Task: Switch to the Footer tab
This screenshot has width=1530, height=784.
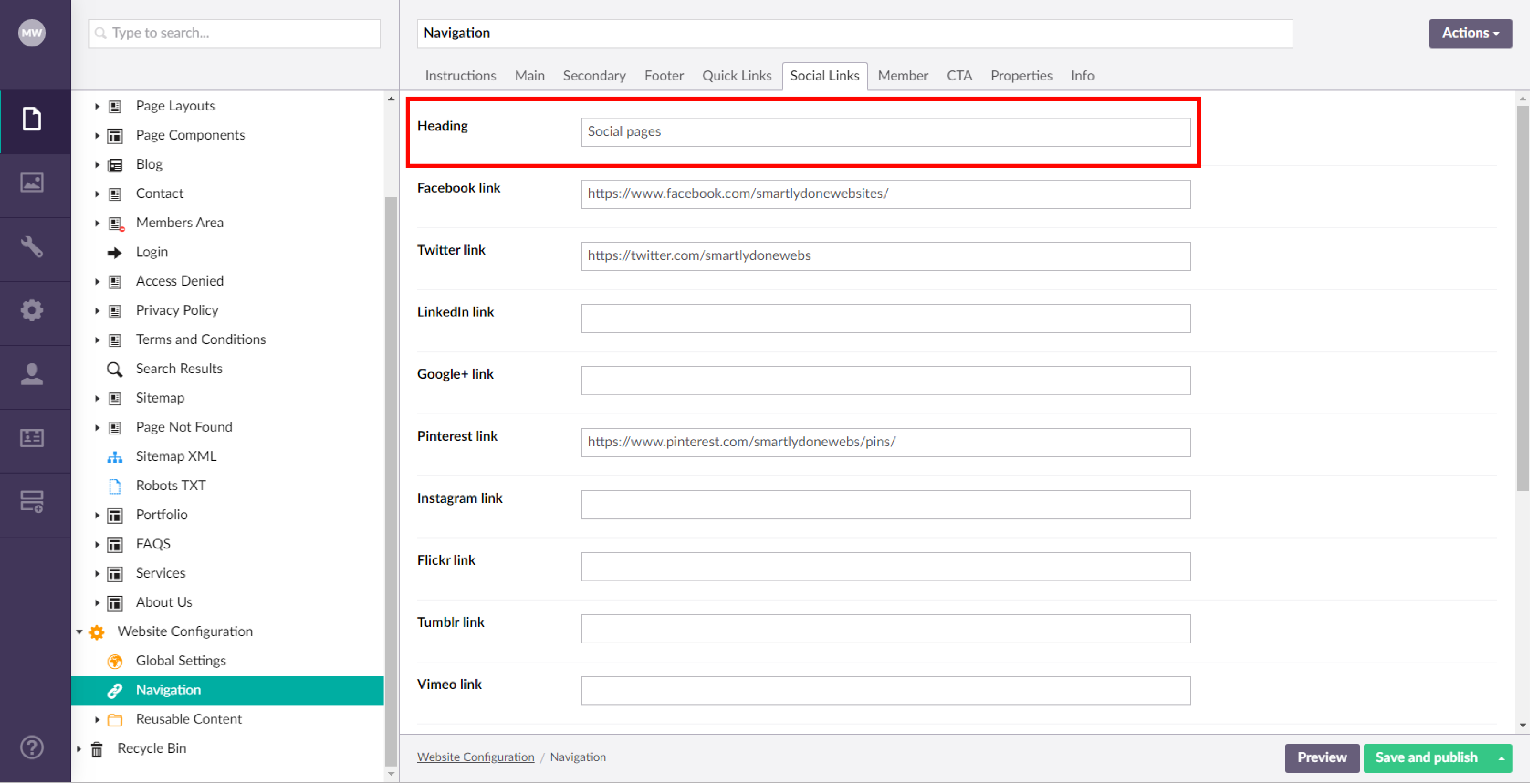Action: click(x=664, y=75)
